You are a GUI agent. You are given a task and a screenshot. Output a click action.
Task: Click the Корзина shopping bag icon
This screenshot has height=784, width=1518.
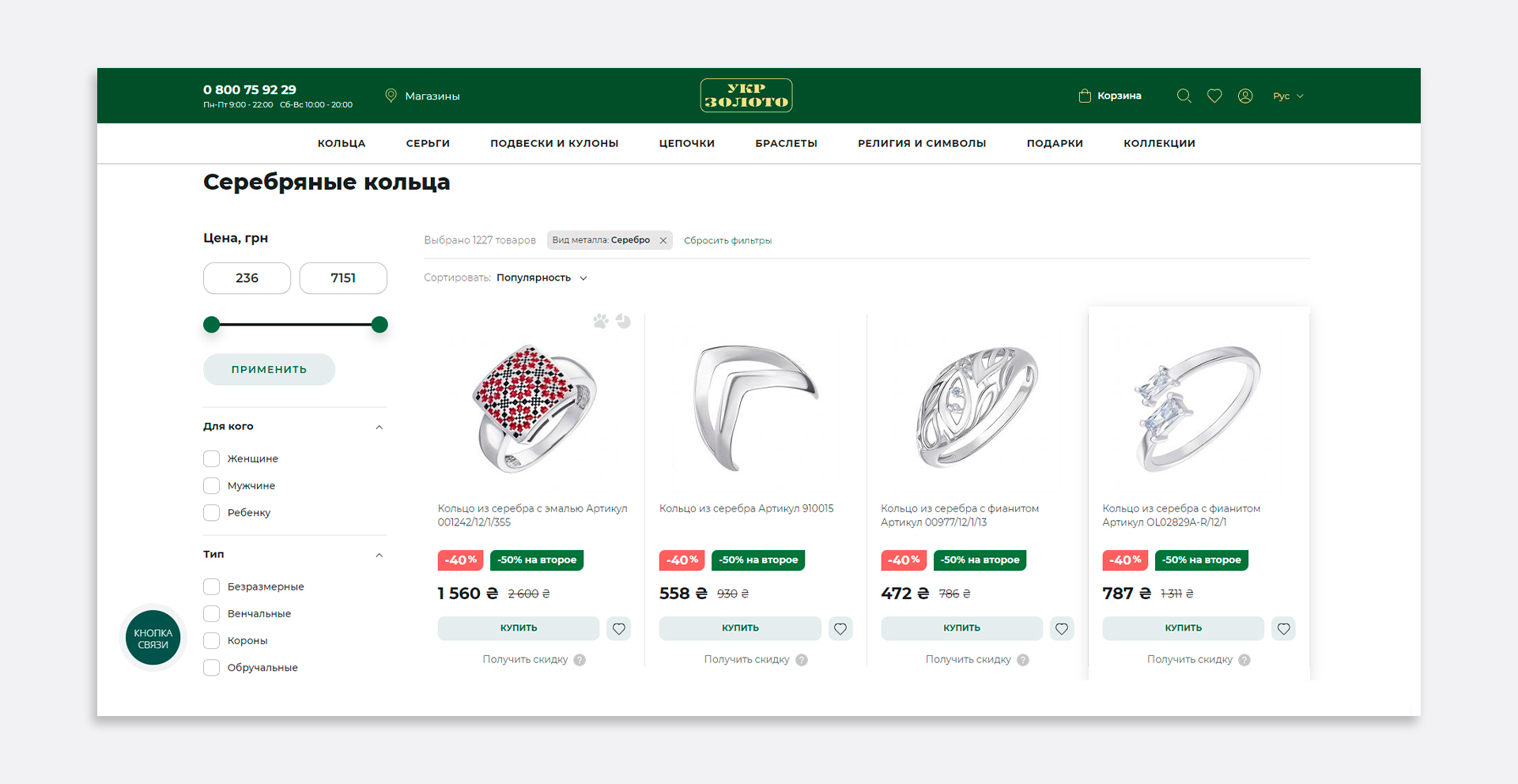coord(1085,96)
